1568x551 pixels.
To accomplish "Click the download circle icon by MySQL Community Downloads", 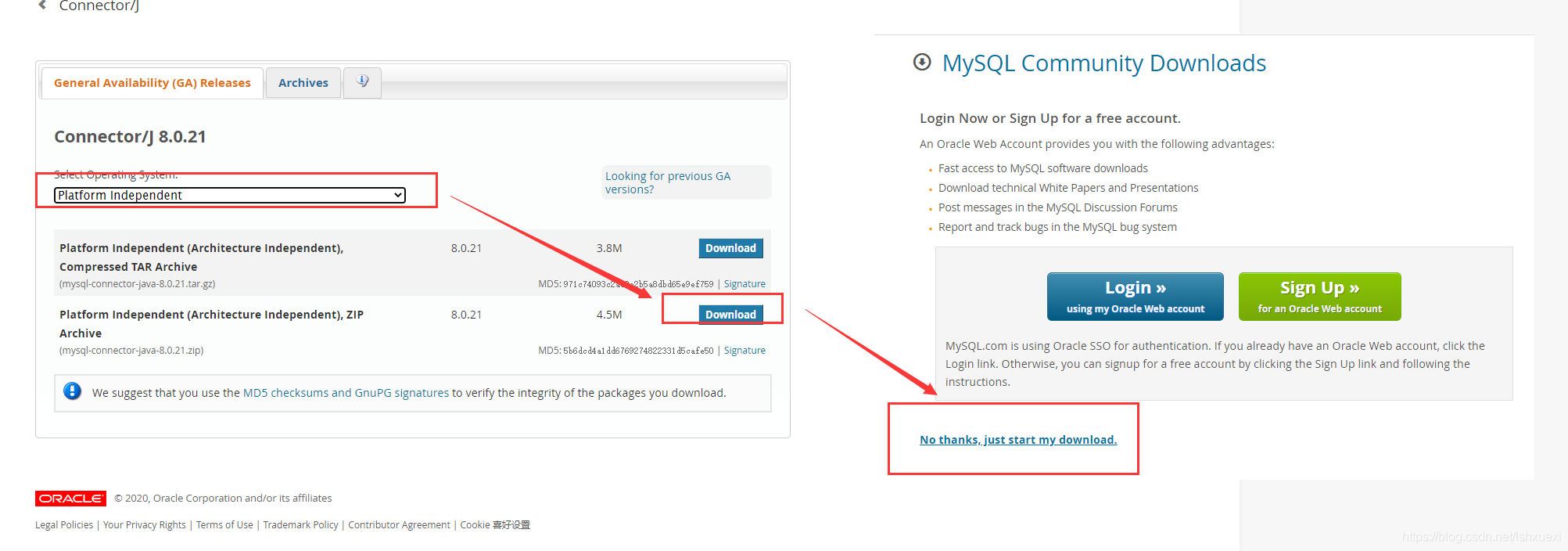I will click(922, 62).
